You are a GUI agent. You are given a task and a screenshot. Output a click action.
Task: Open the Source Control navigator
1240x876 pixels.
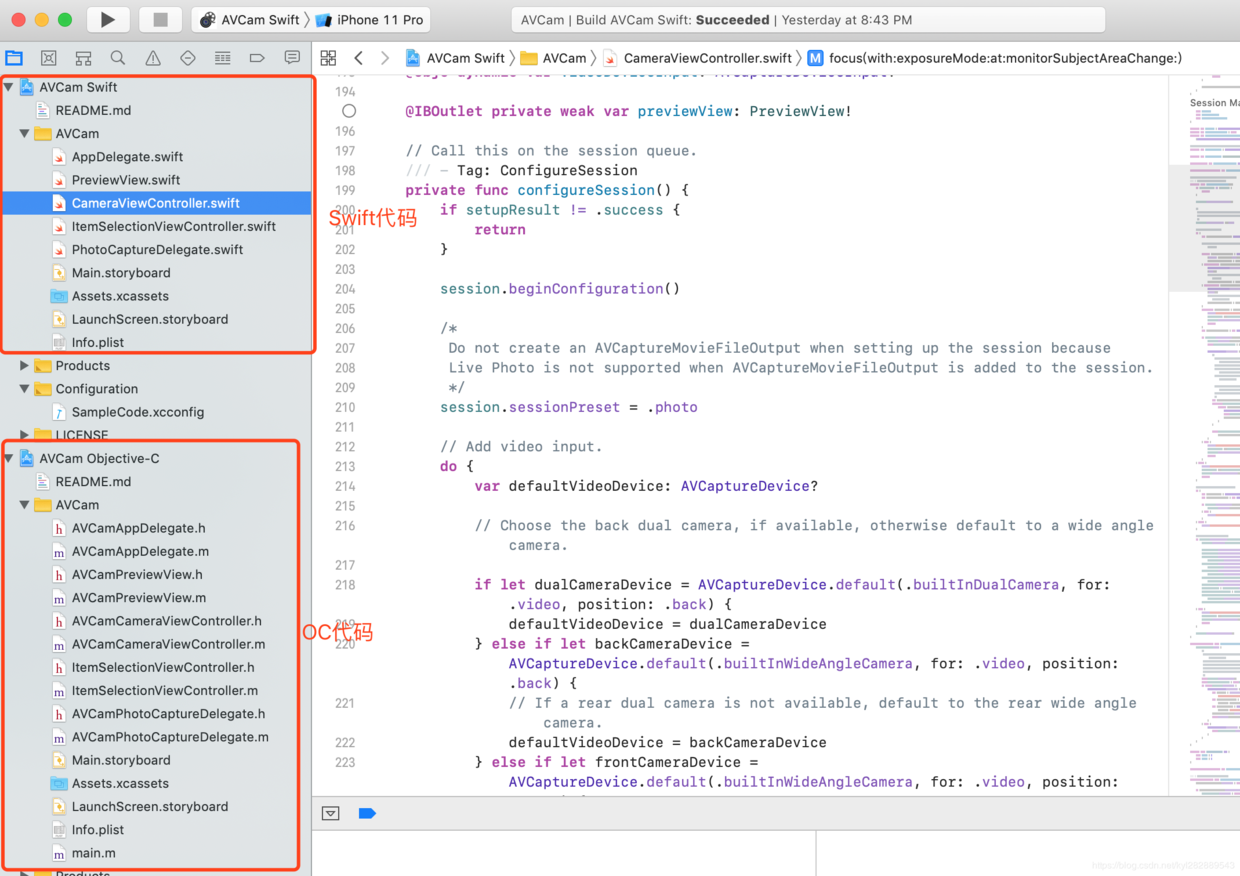[48, 58]
